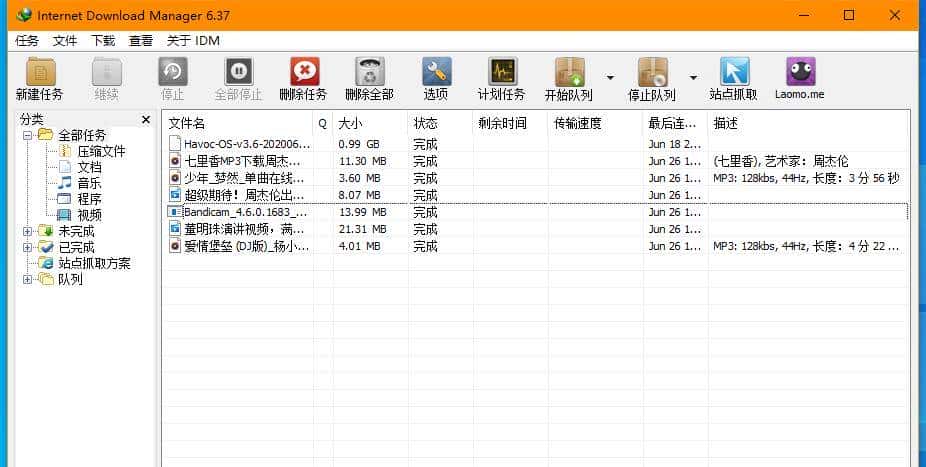This screenshot has height=467, width=926.
Task: Click the 站点抓取 site grabber icon
Action: [x=734, y=72]
